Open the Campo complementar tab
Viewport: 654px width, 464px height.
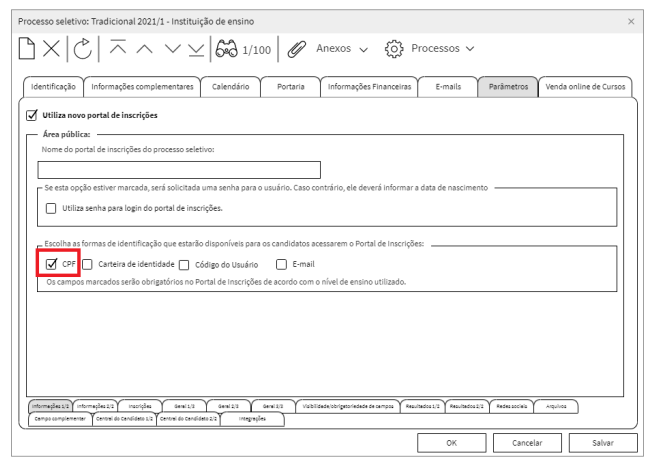(x=60, y=419)
